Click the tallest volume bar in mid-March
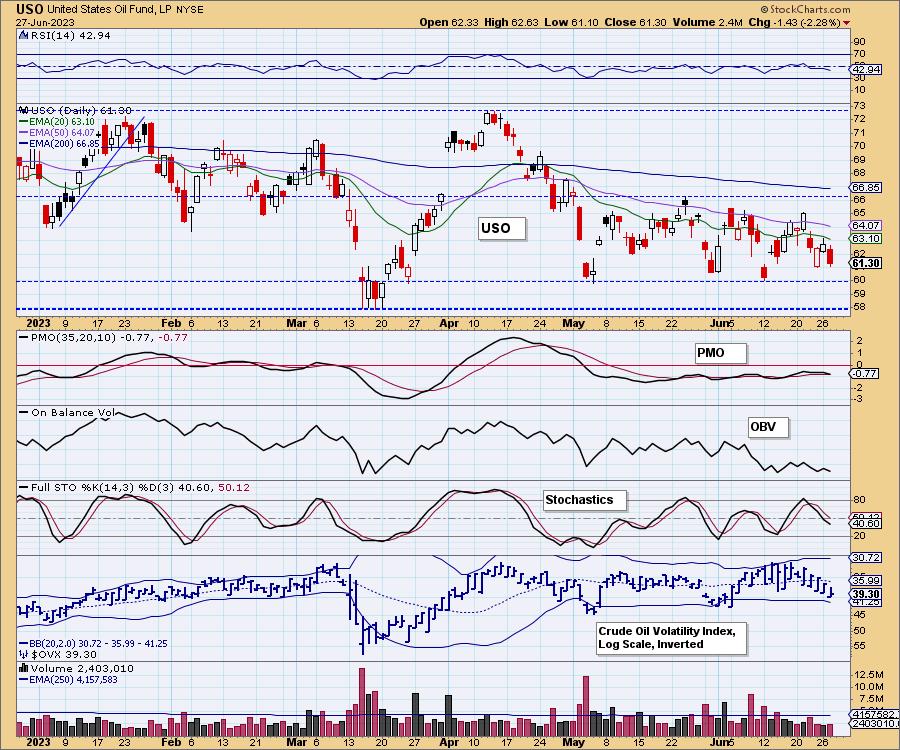900x750 pixels. pos(362,702)
